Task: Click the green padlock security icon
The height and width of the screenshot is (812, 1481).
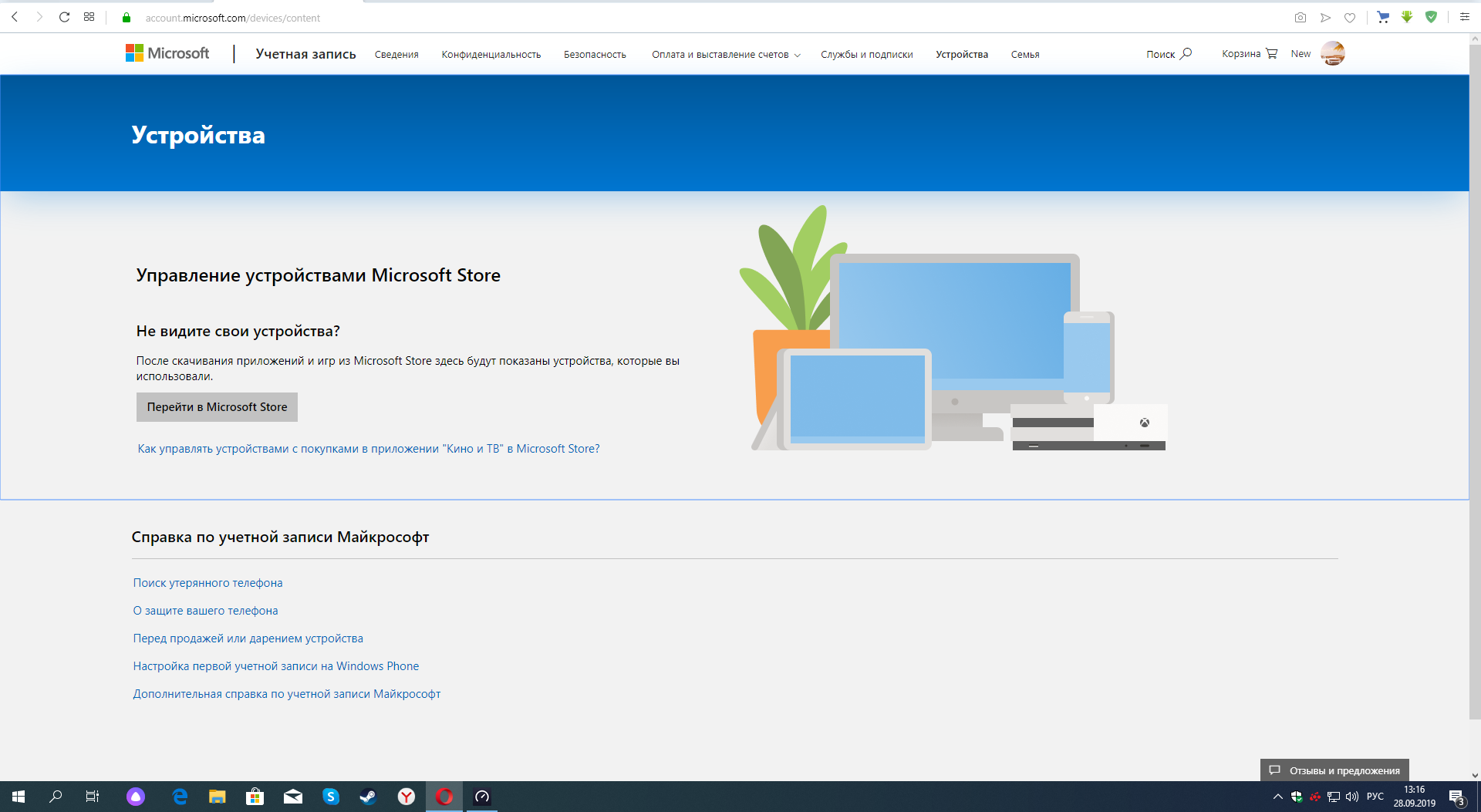Action: tap(127, 18)
